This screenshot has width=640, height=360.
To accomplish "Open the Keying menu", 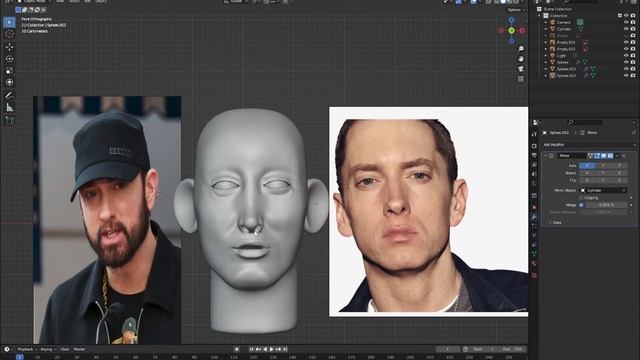I will [47, 349].
